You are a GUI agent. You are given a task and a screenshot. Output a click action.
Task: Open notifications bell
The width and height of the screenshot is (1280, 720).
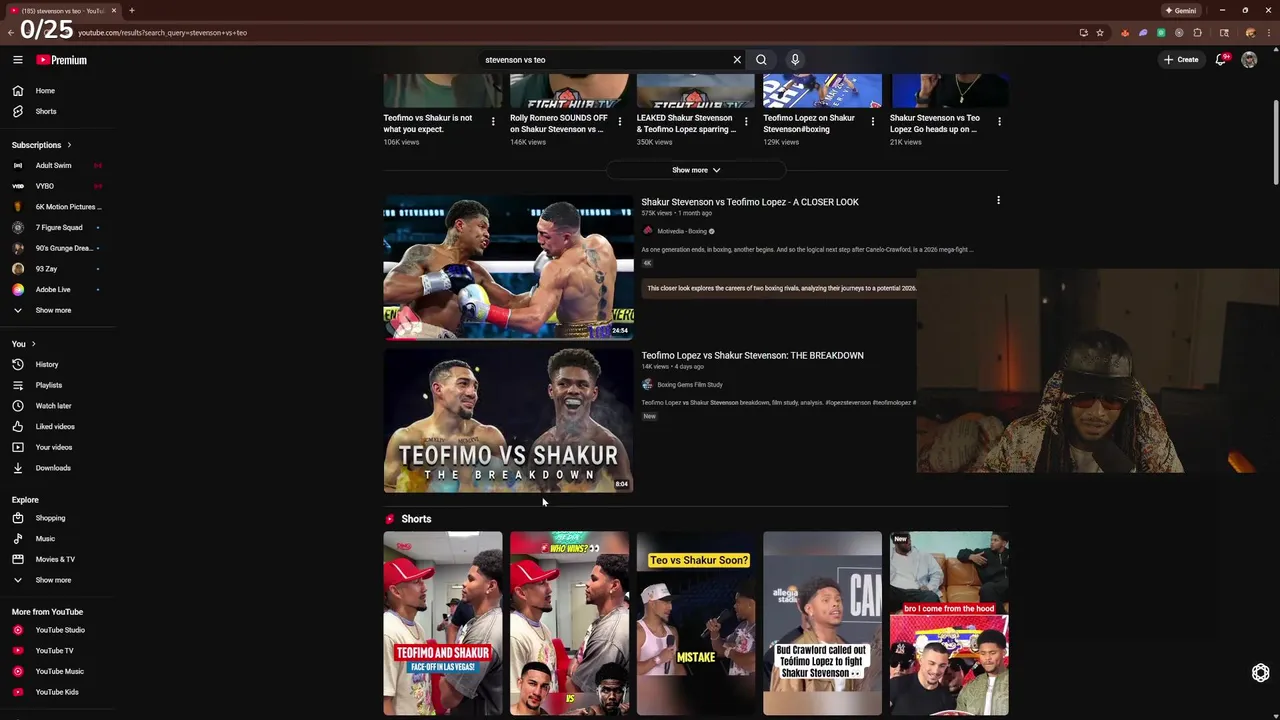(1220, 60)
